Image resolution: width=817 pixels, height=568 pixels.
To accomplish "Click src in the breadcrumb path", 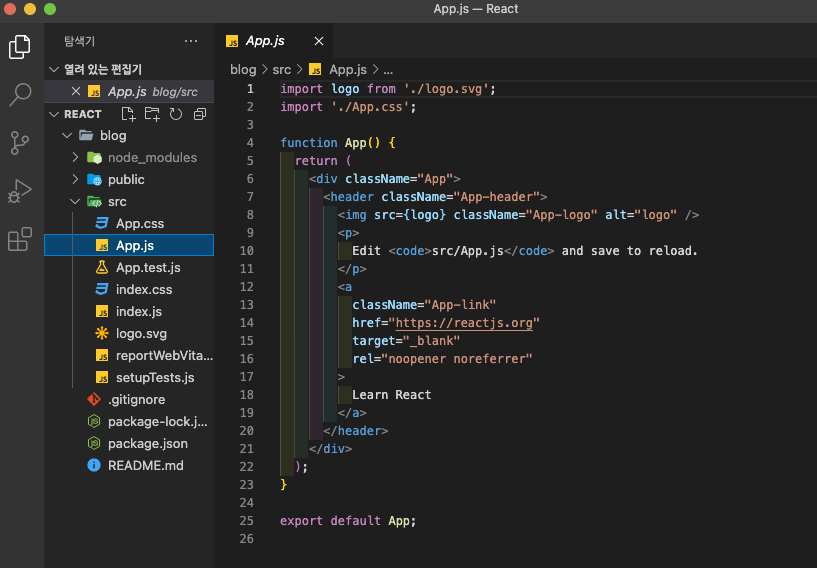I will coord(282,69).
